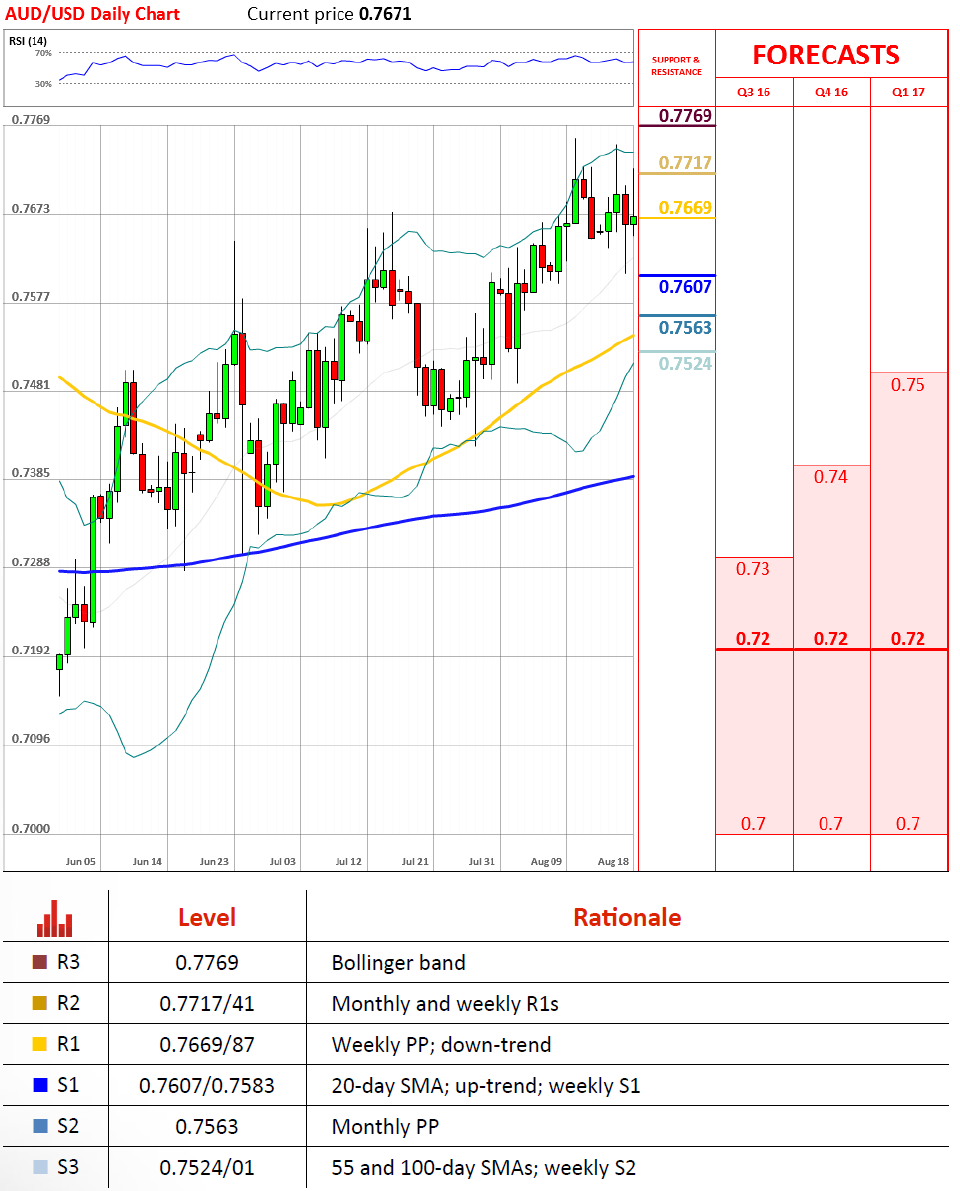Click the Aug 09 date marker
This screenshot has width=960, height=1191.
point(547,861)
